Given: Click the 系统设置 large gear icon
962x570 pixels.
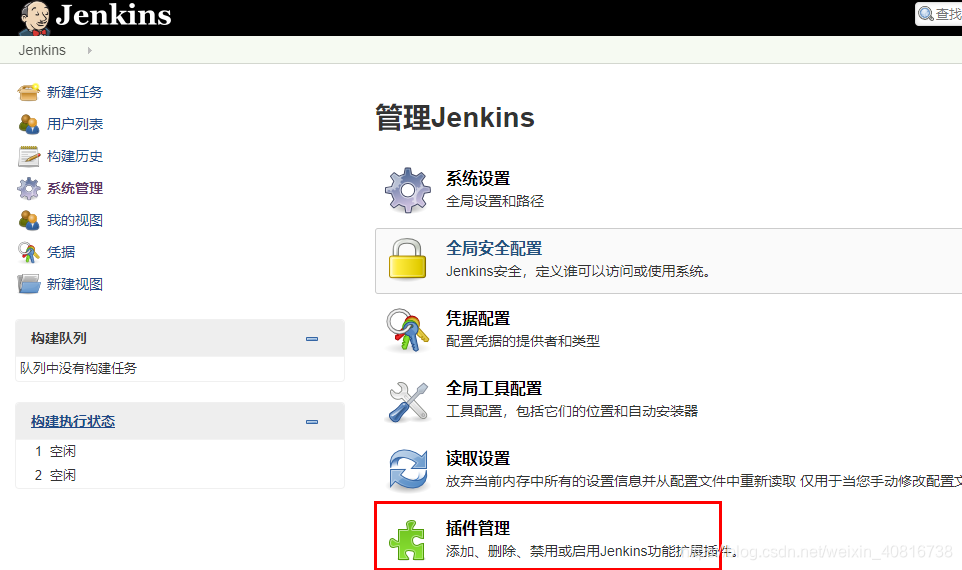Looking at the screenshot, I should click(x=407, y=190).
